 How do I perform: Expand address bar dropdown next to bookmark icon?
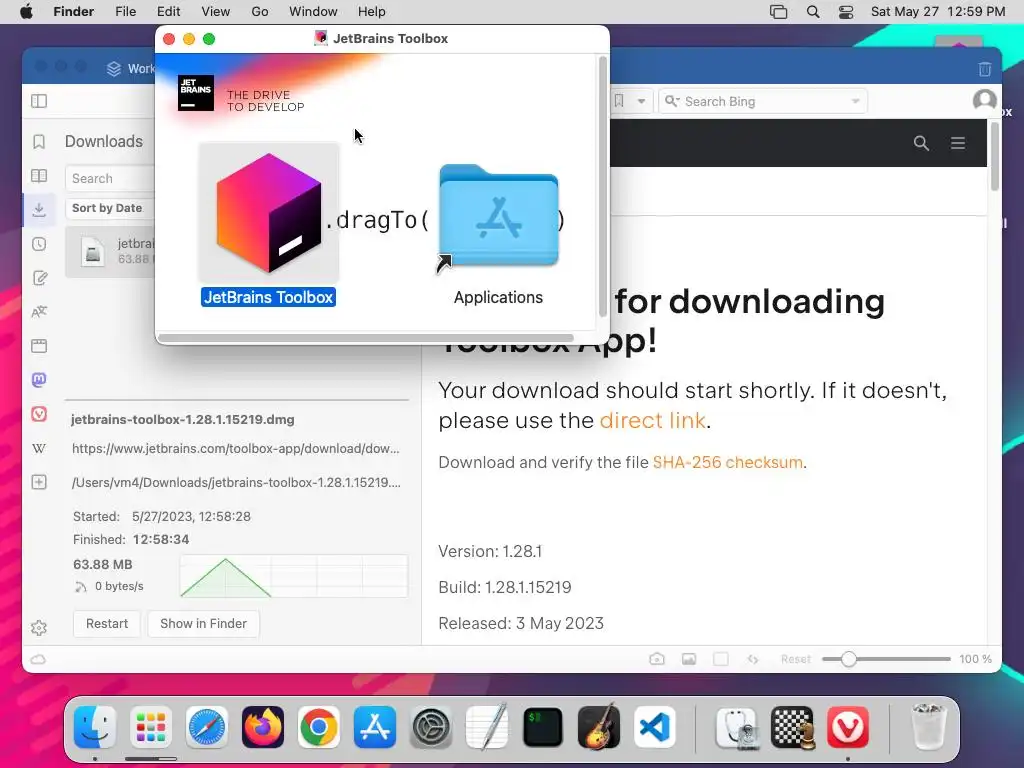641,101
